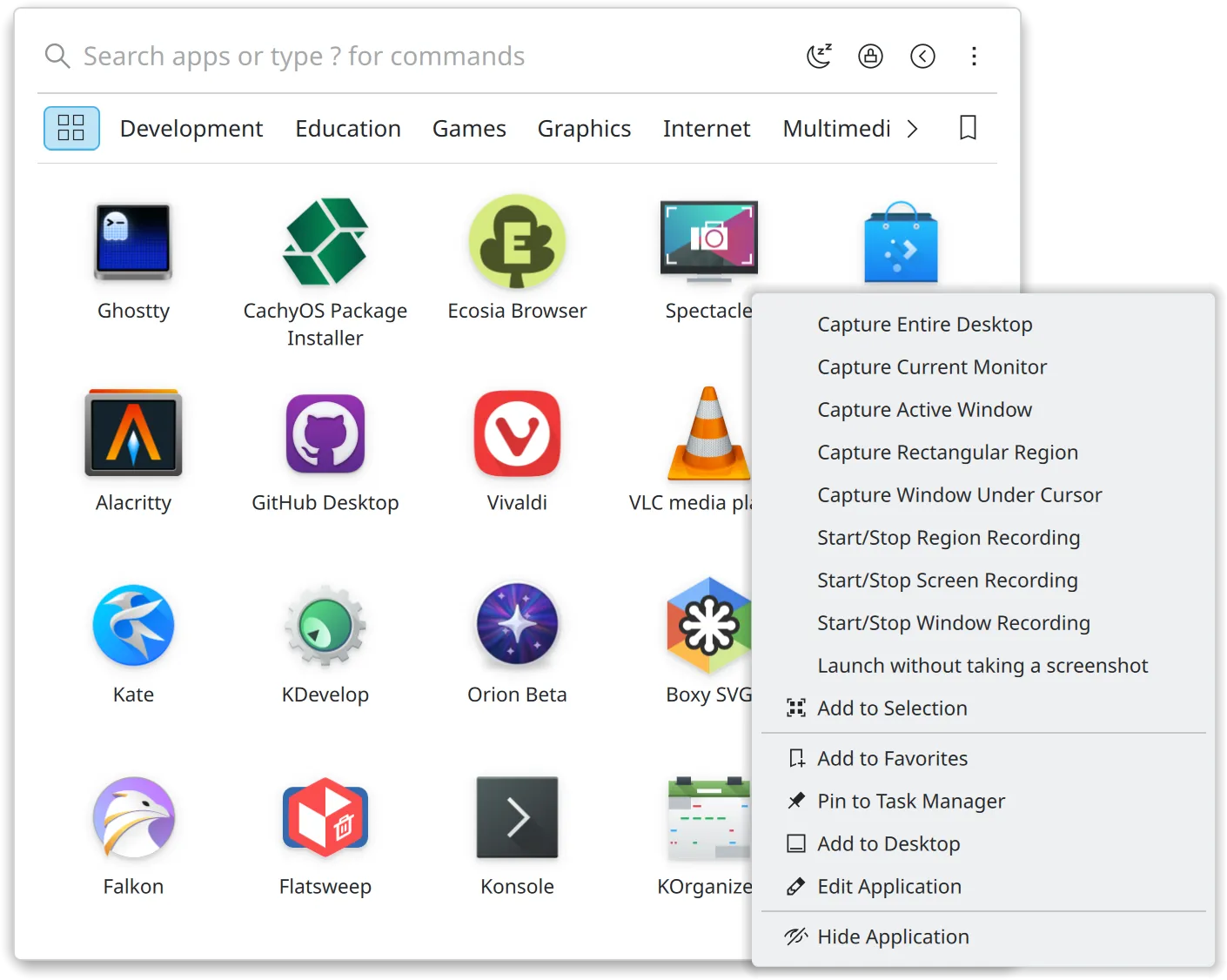Select Start/Stop Region Recording
The width and height of the screenshot is (1227, 980).
983,538
